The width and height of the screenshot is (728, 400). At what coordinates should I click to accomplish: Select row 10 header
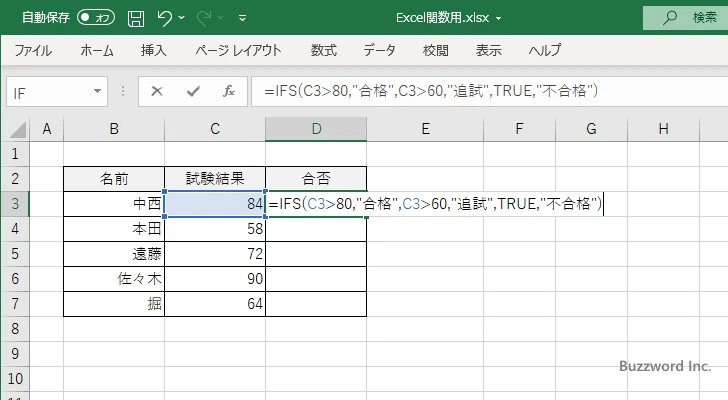15,379
